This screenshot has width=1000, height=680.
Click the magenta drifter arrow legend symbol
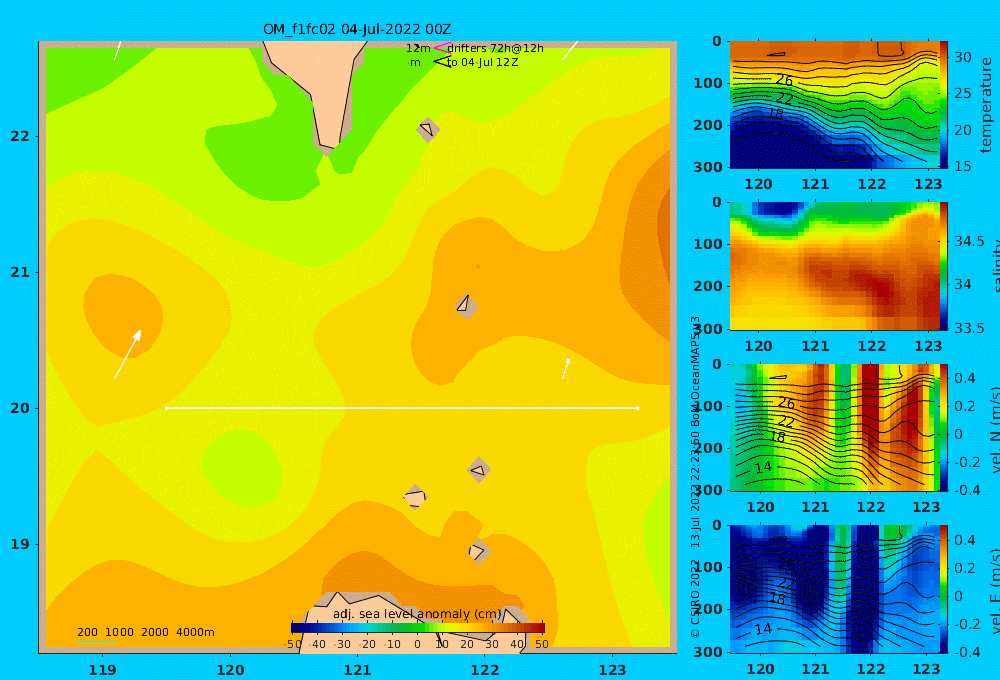coord(441,48)
